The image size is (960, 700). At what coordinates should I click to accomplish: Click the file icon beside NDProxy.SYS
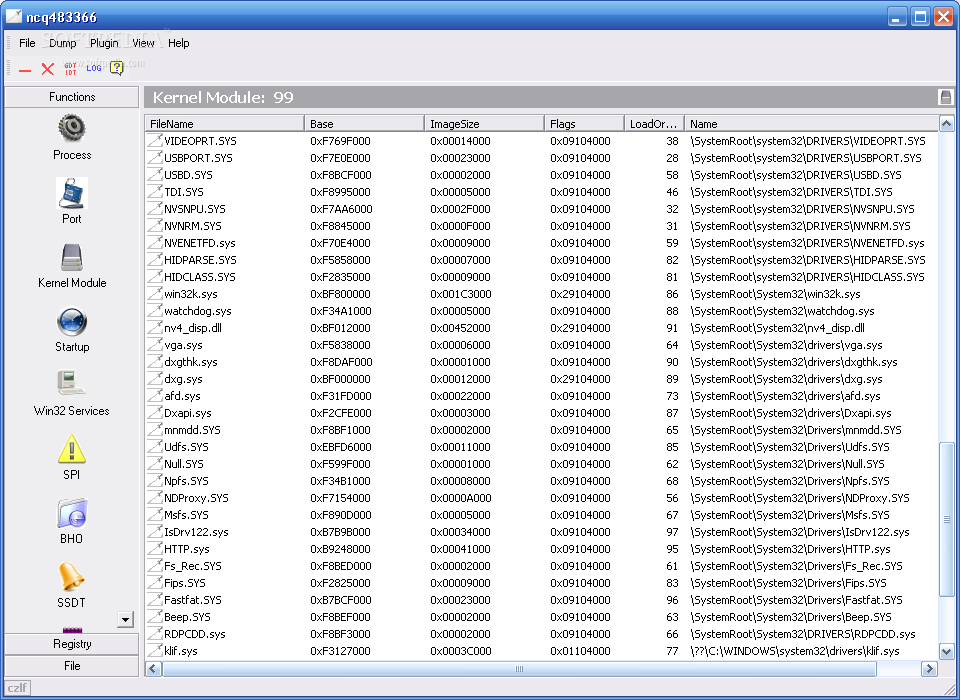point(155,498)
